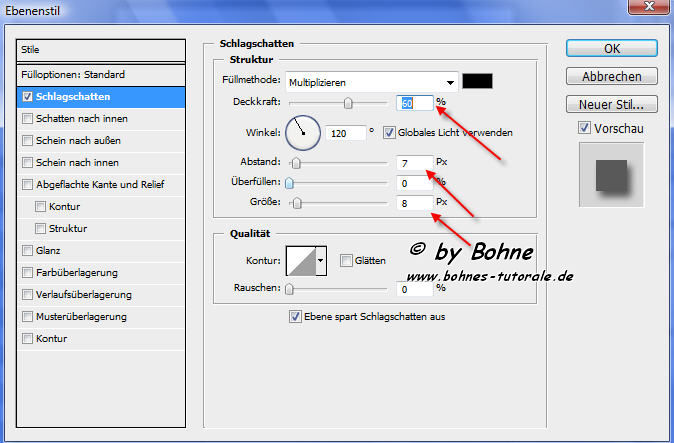Enable the Schatten nach innen checkbox
Viewport: 674px width, 443px height.
tap(28, 119)
